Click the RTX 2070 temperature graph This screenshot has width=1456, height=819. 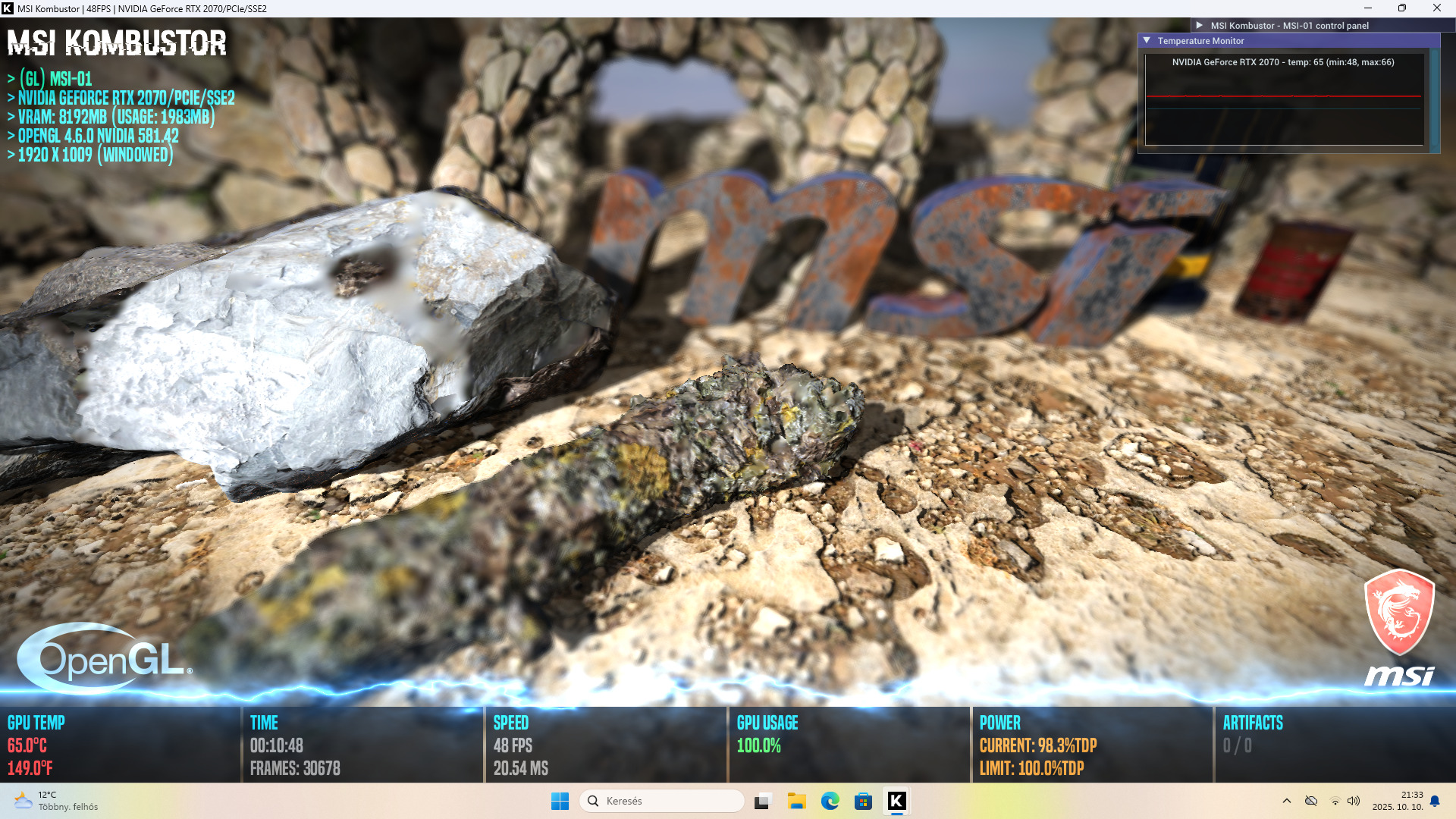pyautogui.click(x=1283, y=106)
